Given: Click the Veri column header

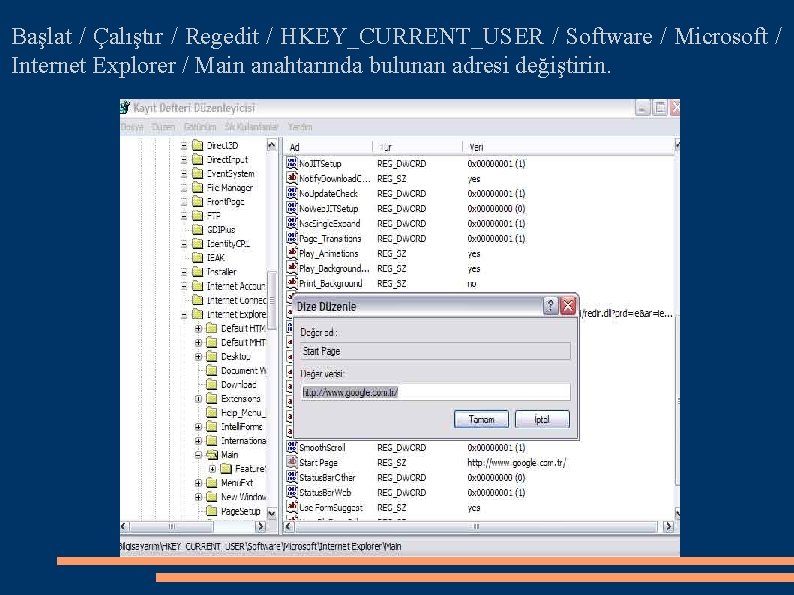Looking at the screenshot, I should (569, 147).
